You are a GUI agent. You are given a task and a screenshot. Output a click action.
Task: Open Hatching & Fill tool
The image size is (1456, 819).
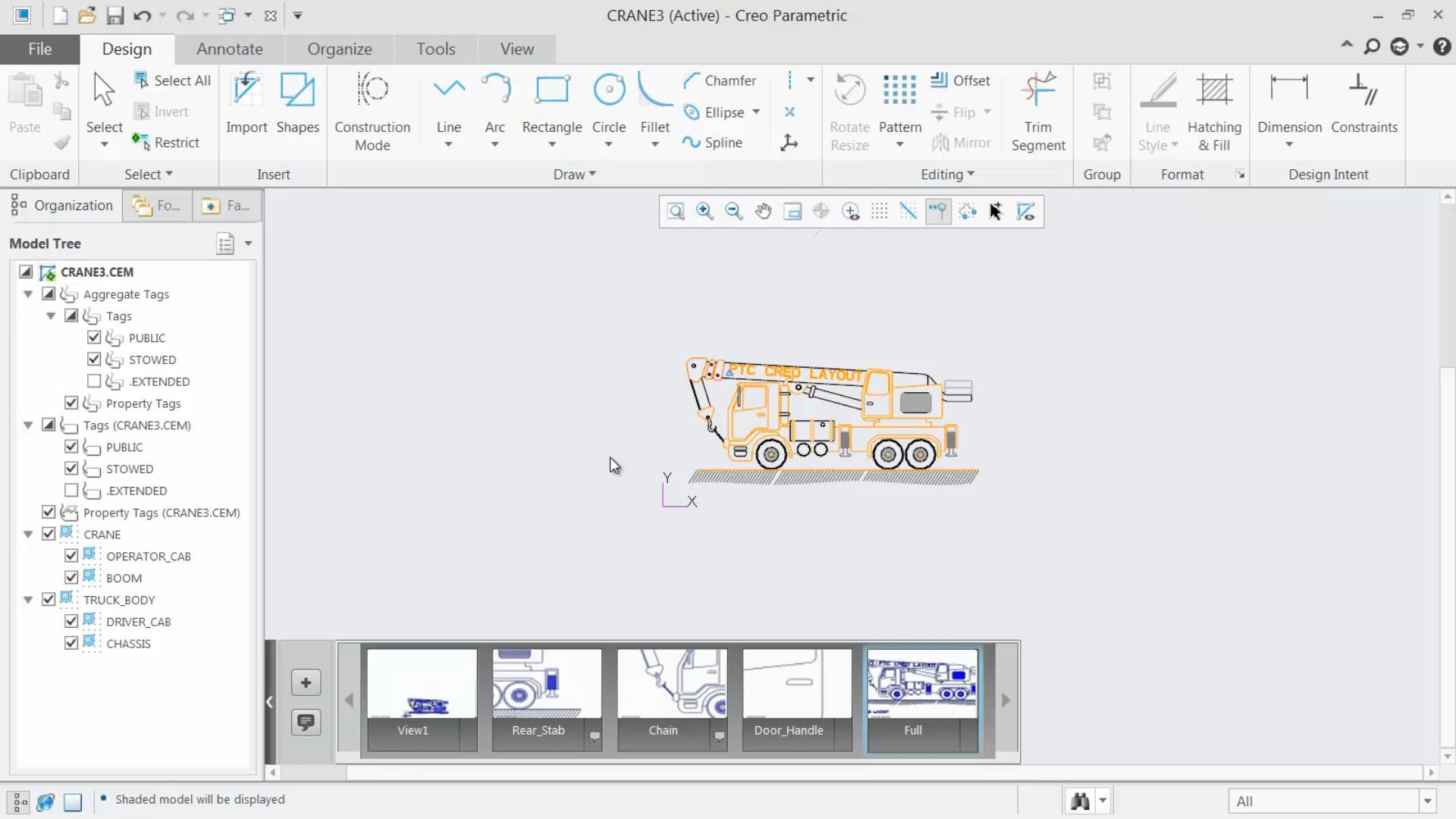click(1215, 112)
